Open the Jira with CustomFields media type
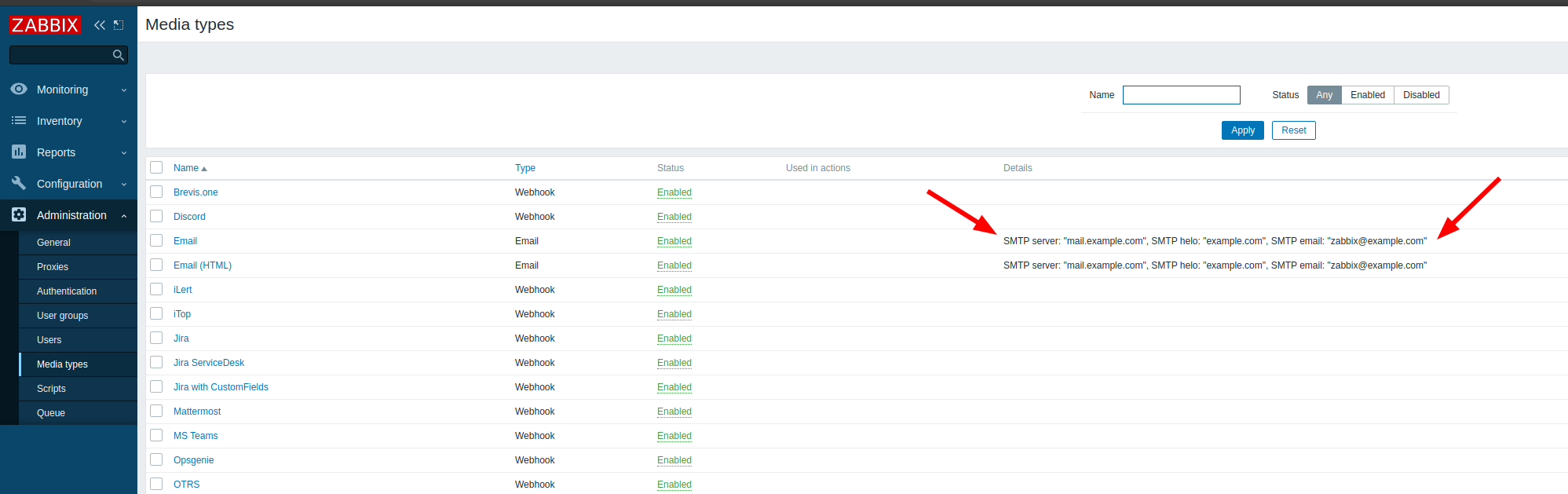The width and height of the screenshot is (1568, 494). [221, 387]
